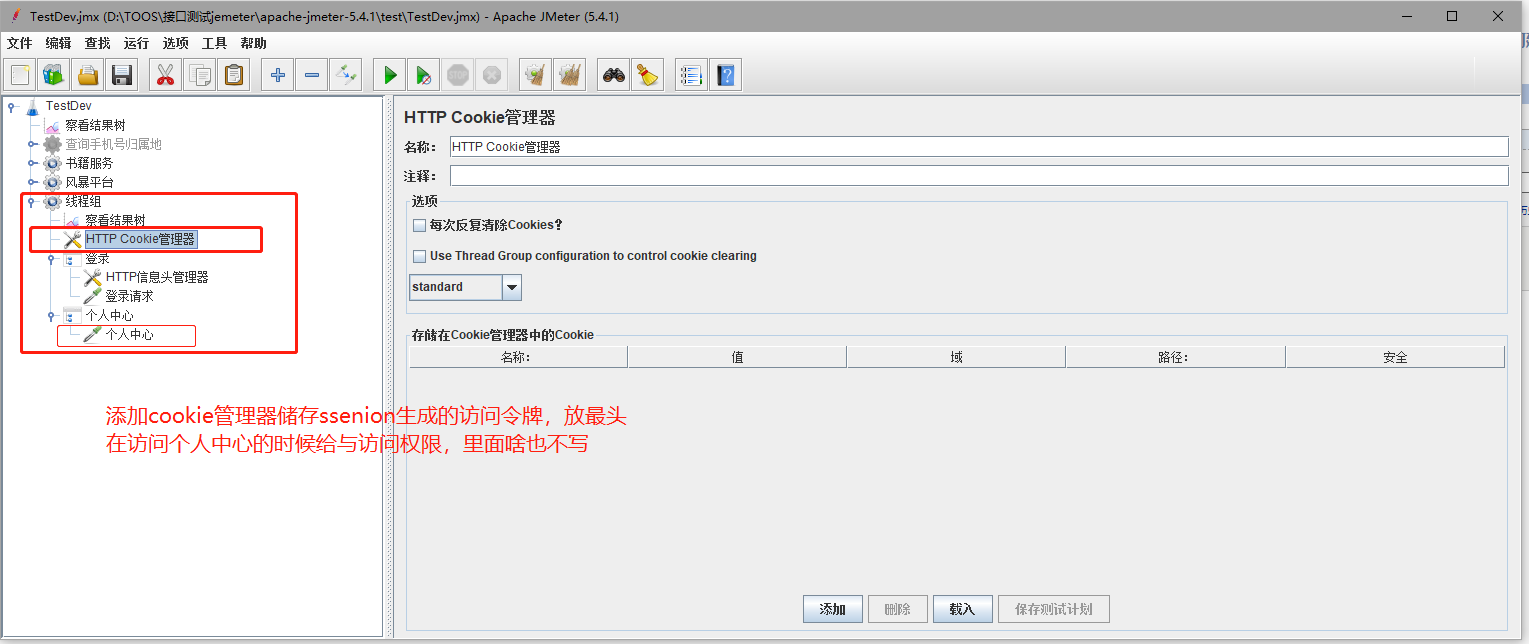
Task: Select HTTP信息头管理器 in the tree
Action: click(157, 277)
